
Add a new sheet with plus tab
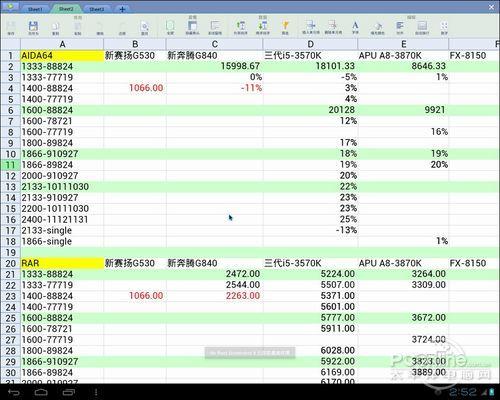click(x=122, y=9)
